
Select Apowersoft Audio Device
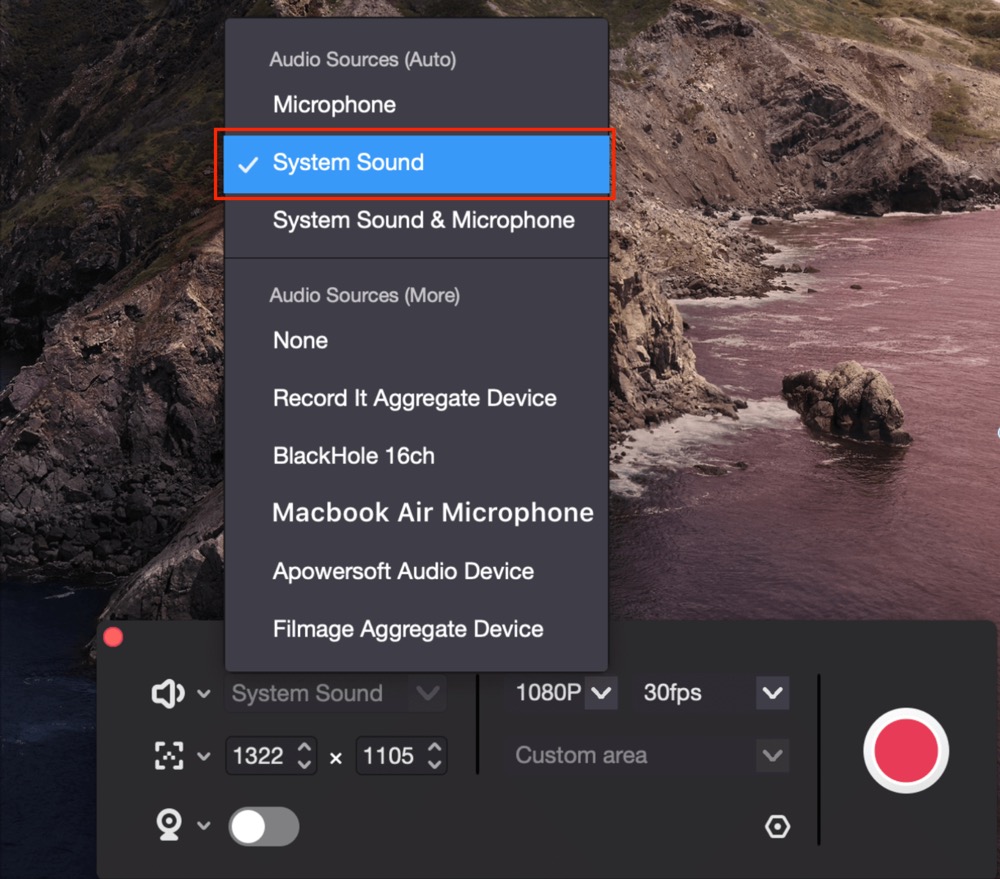[416, 572]
